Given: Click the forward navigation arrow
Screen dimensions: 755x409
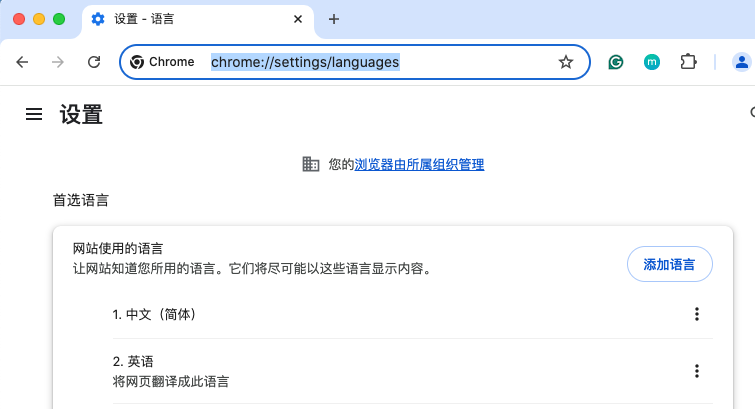Looking at the screenshot, I should pyautogui.click(x=58, y=62).
